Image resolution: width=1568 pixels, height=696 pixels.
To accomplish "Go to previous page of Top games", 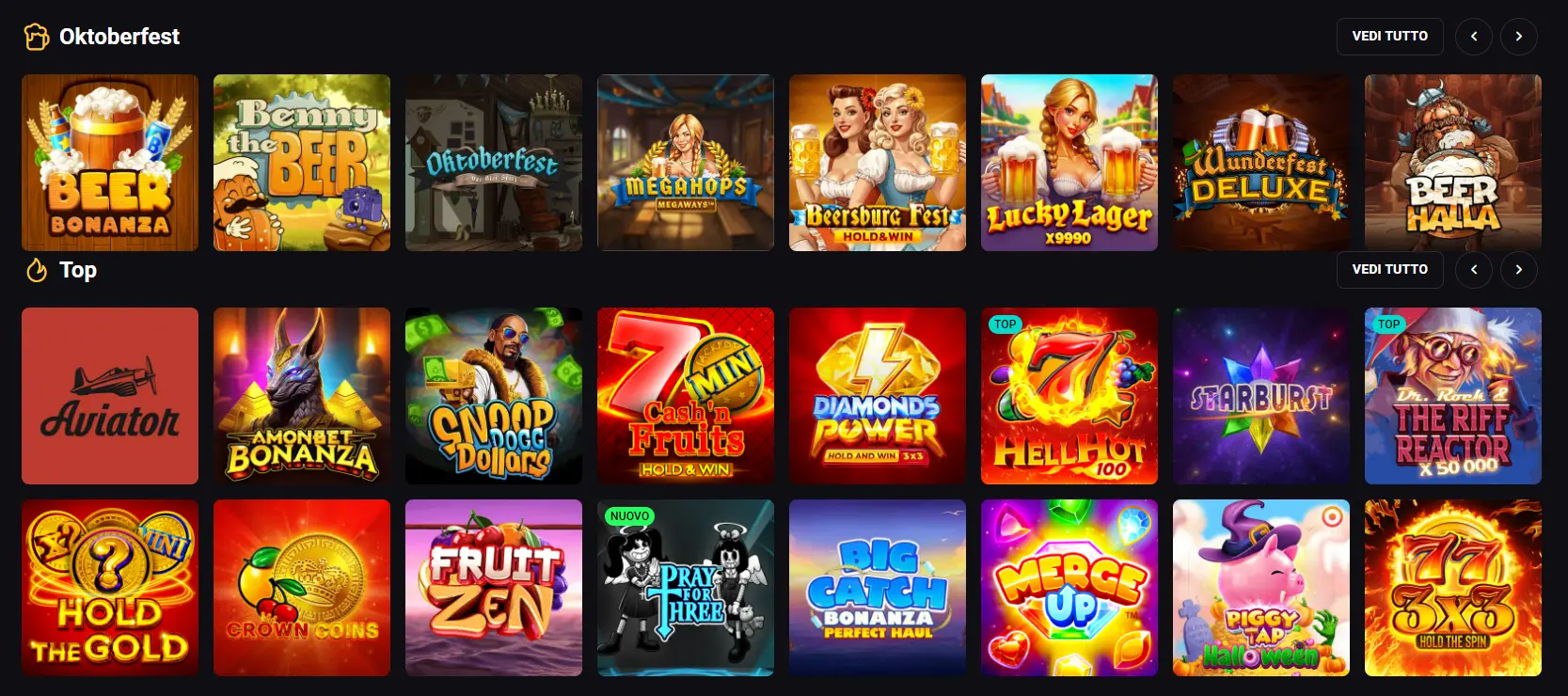I will [1473, 269].
